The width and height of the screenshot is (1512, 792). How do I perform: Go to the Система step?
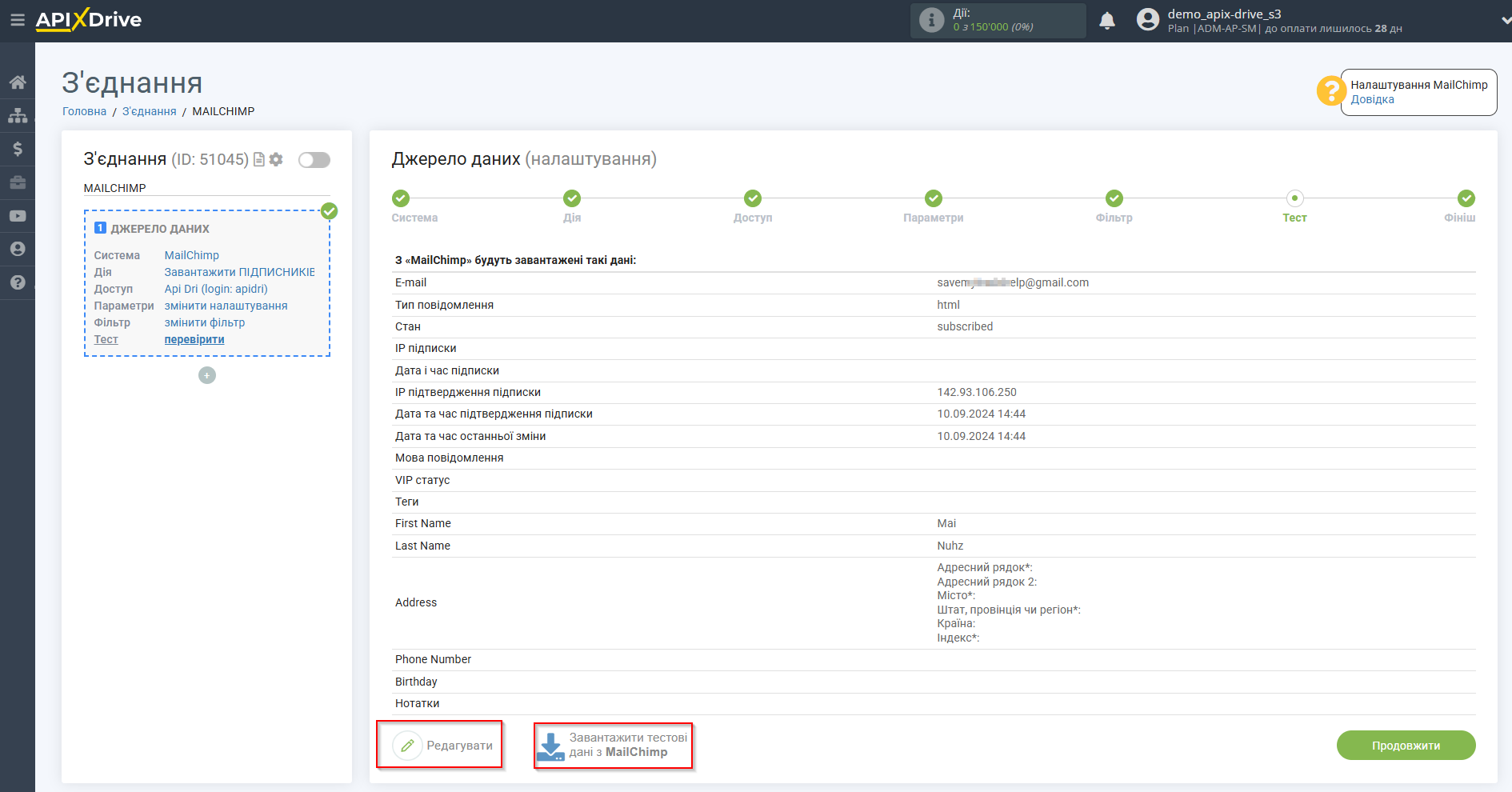click(x=414, y=206)
